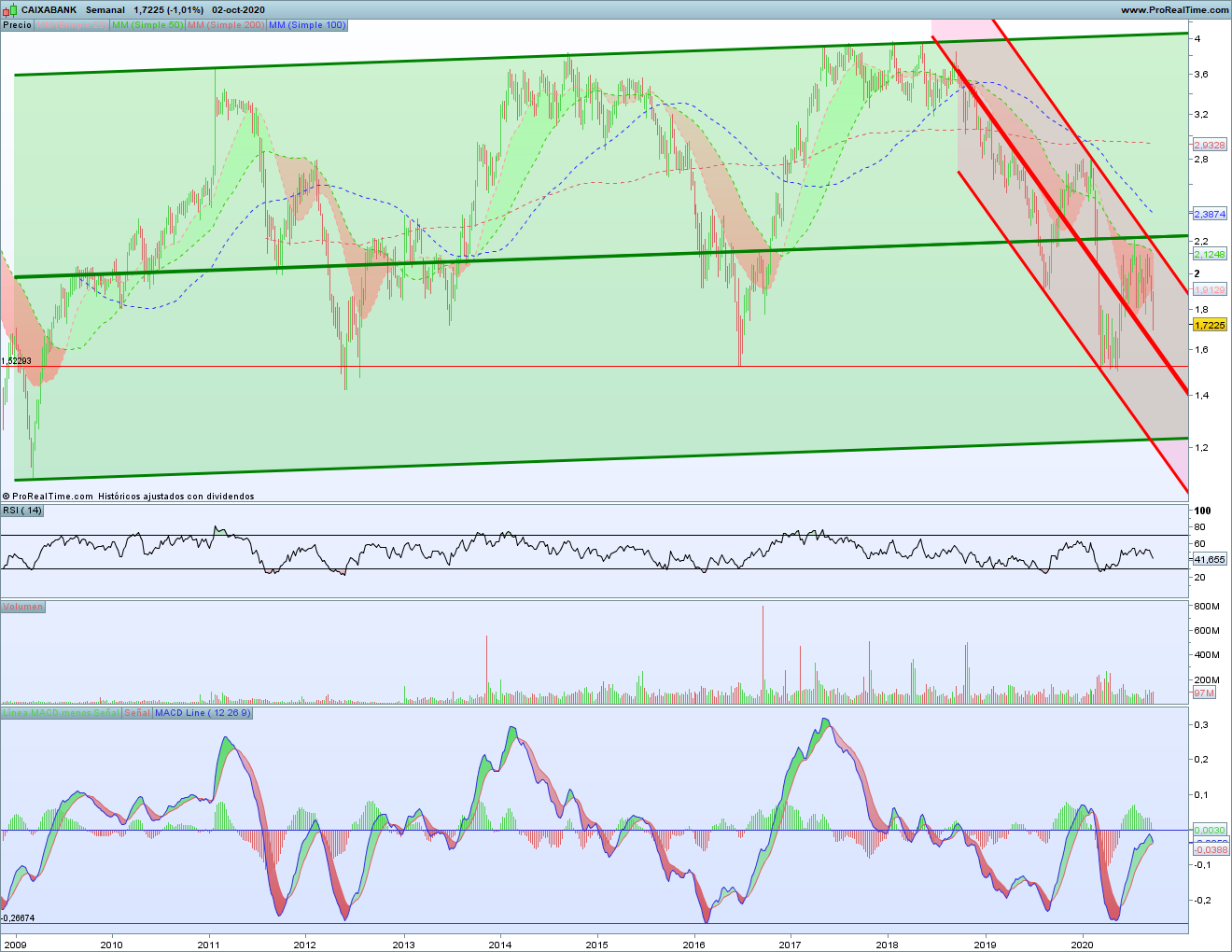Click the blue 2,3874 price tag
Screen dimensions: 1232x952
1210,215
